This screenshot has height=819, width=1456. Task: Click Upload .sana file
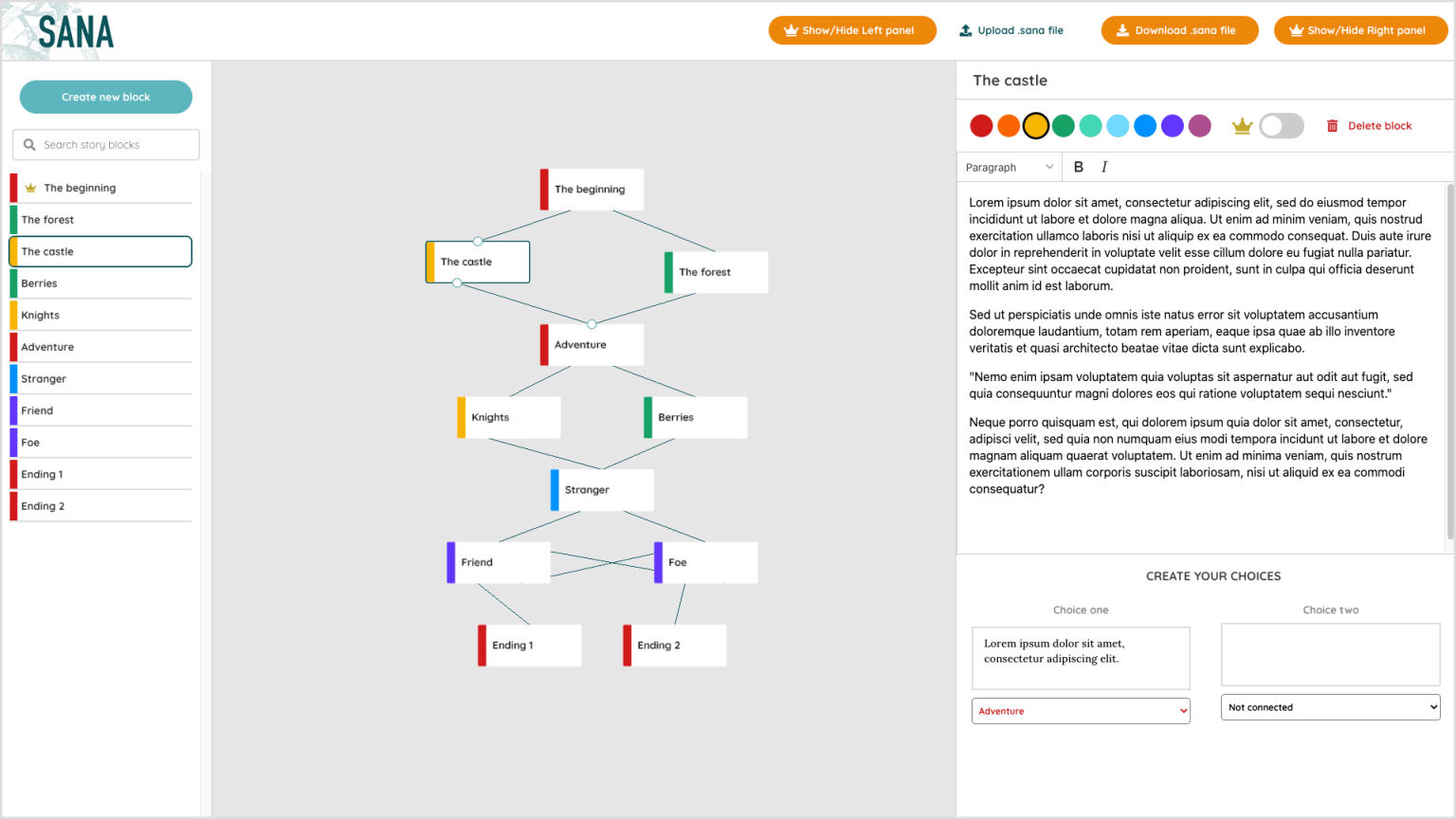point(1011,30)
